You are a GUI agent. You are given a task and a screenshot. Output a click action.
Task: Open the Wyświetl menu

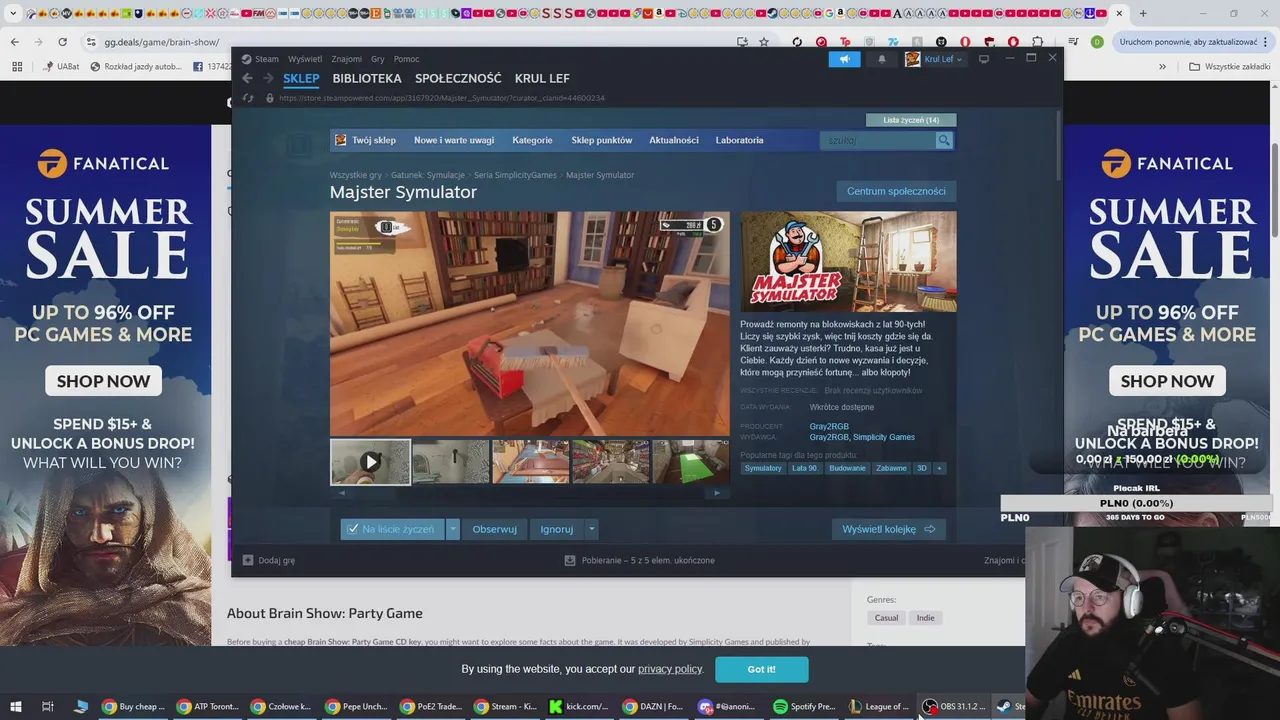(x=305, y=59)
